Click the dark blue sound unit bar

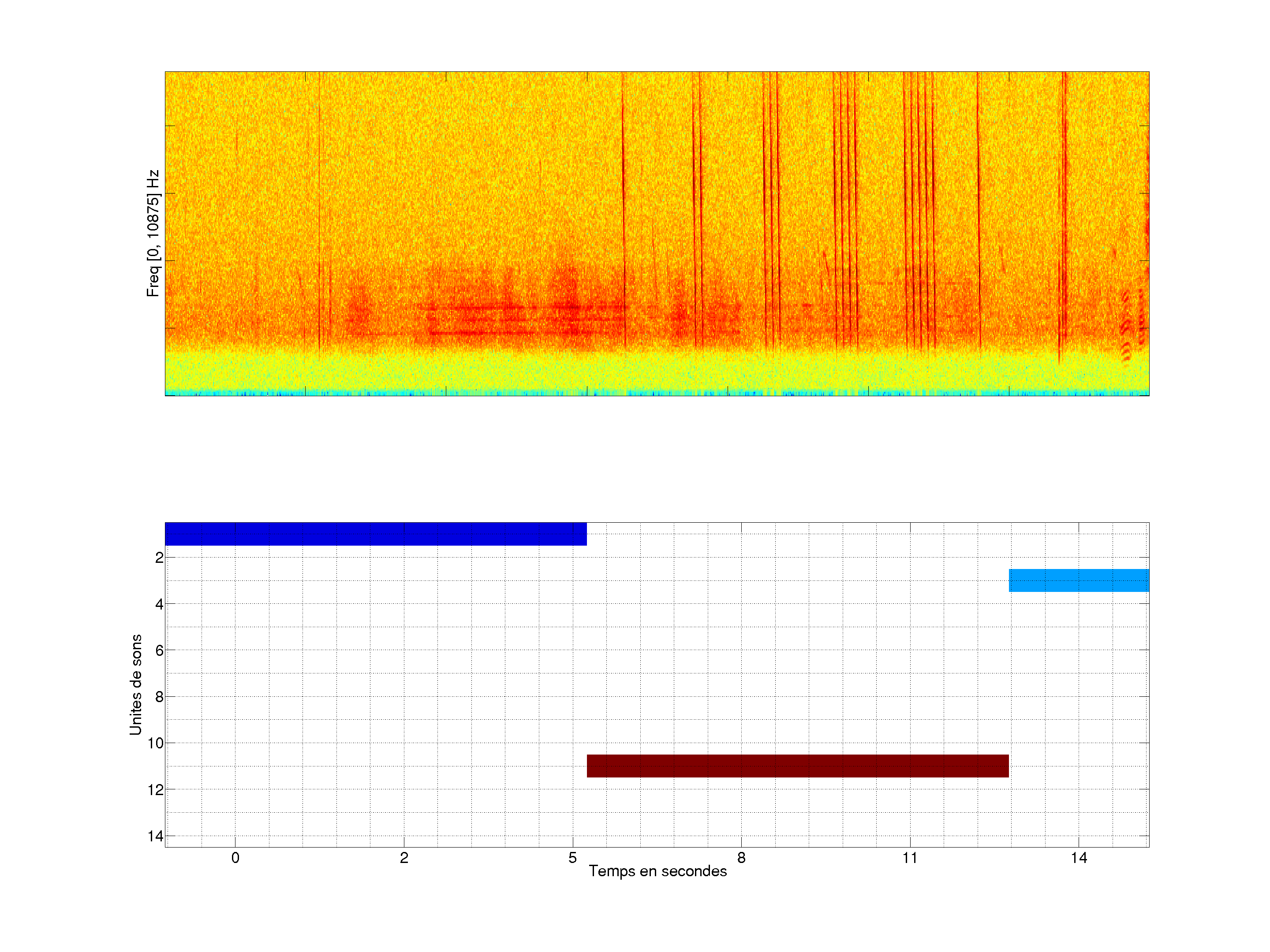tap(376, 534)
